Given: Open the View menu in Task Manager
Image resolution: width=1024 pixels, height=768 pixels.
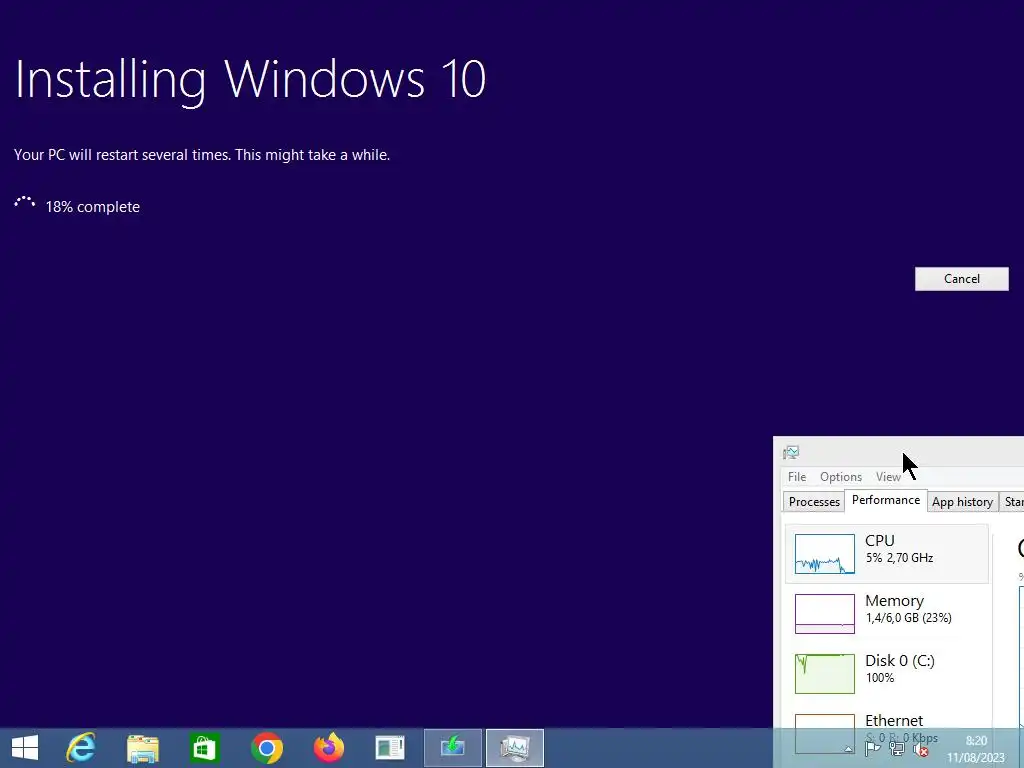Looking at the screenshot, I should click(x=888, y=477).
